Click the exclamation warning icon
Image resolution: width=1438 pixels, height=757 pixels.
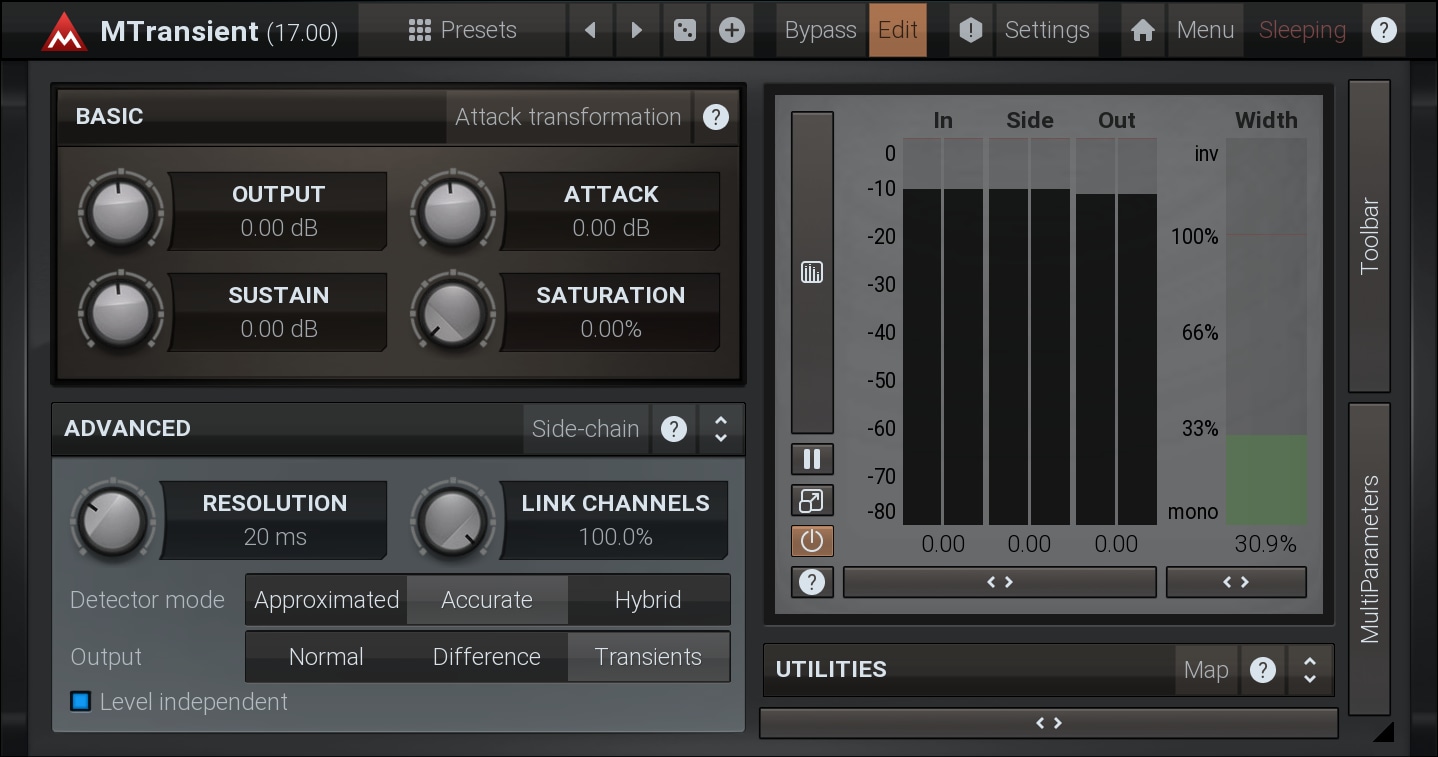970,30
